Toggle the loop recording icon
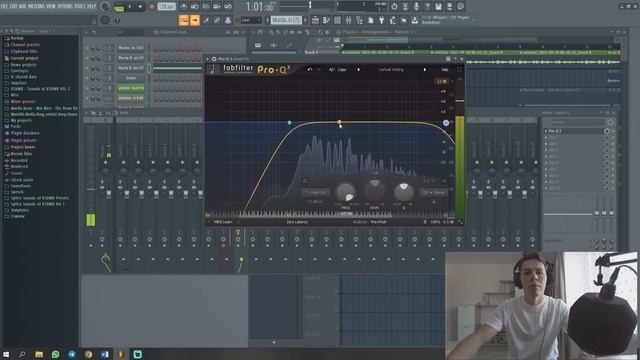 point(228,7)
